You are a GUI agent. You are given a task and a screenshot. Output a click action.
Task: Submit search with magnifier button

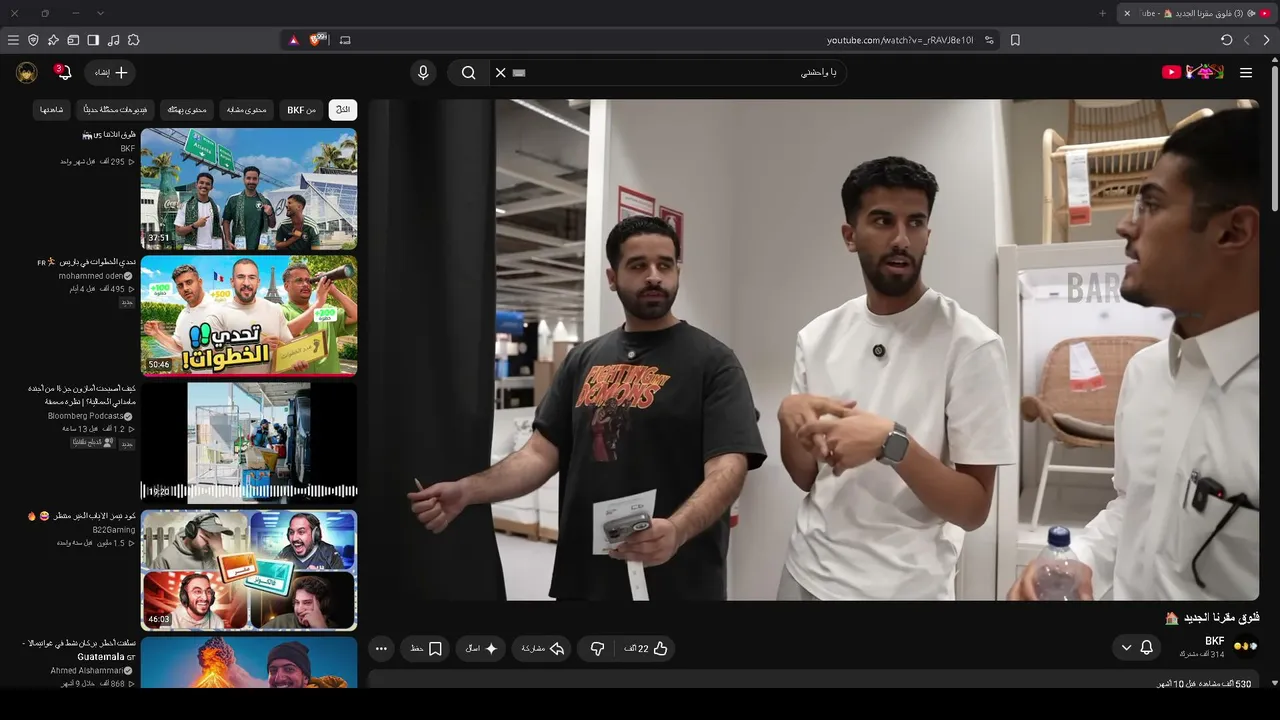tap(468, 72)
